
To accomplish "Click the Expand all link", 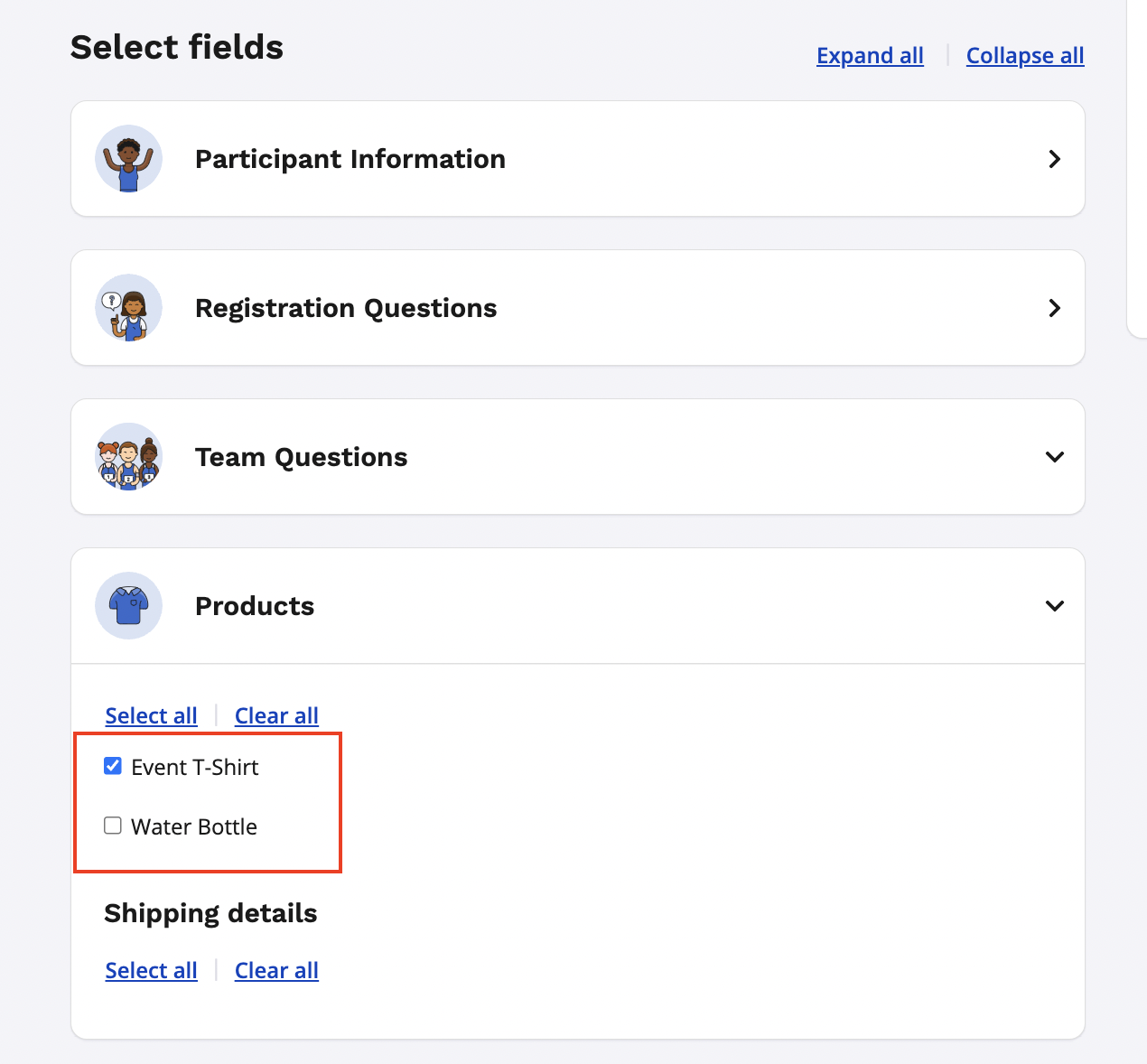I will 870,56.
